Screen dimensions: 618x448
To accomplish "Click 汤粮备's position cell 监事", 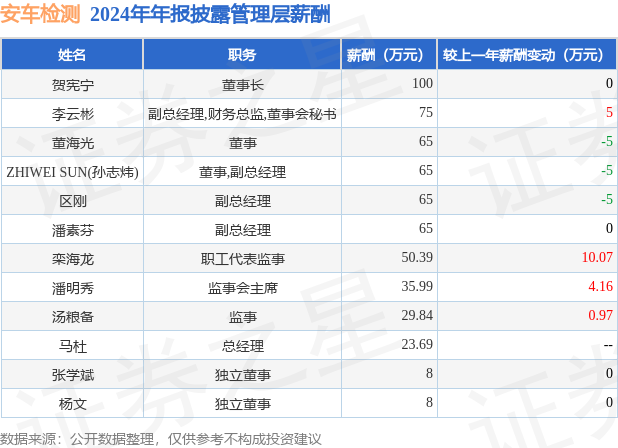I will pos(242,317).
